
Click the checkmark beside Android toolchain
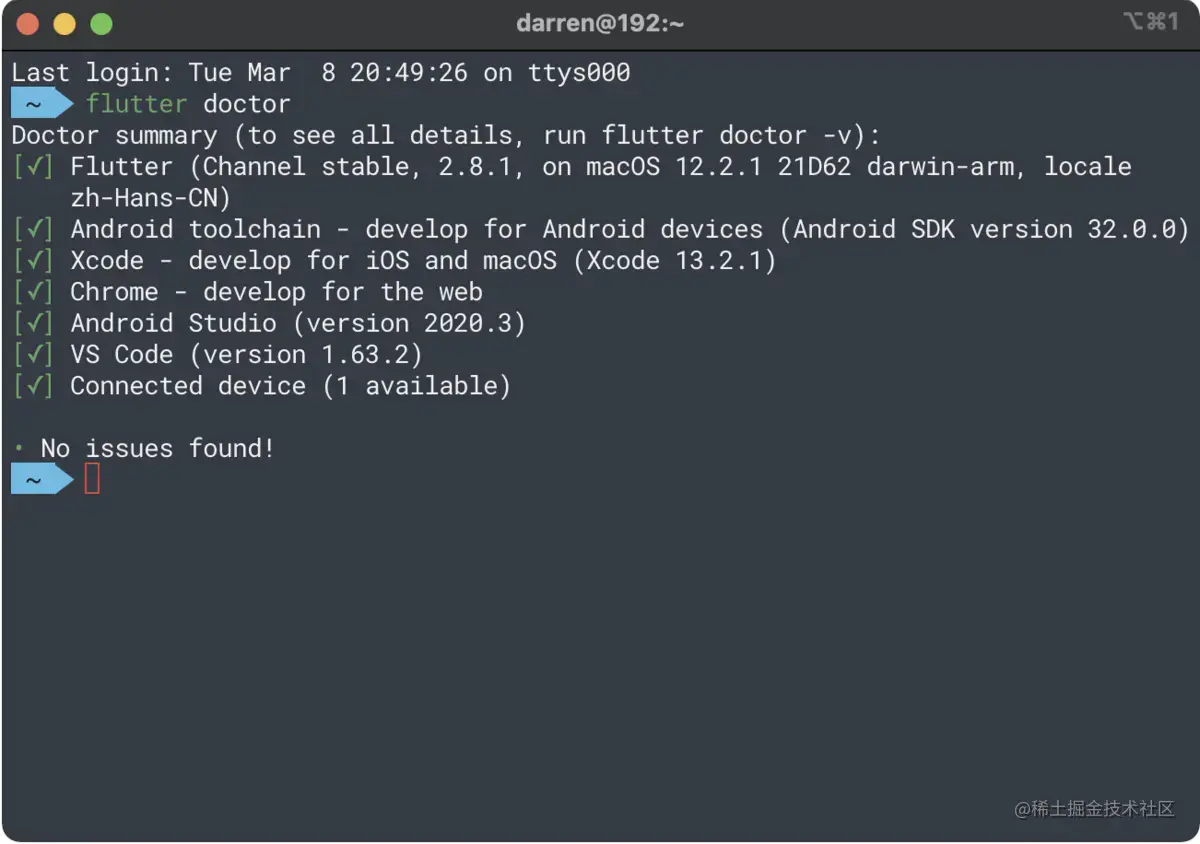point(33,230)
